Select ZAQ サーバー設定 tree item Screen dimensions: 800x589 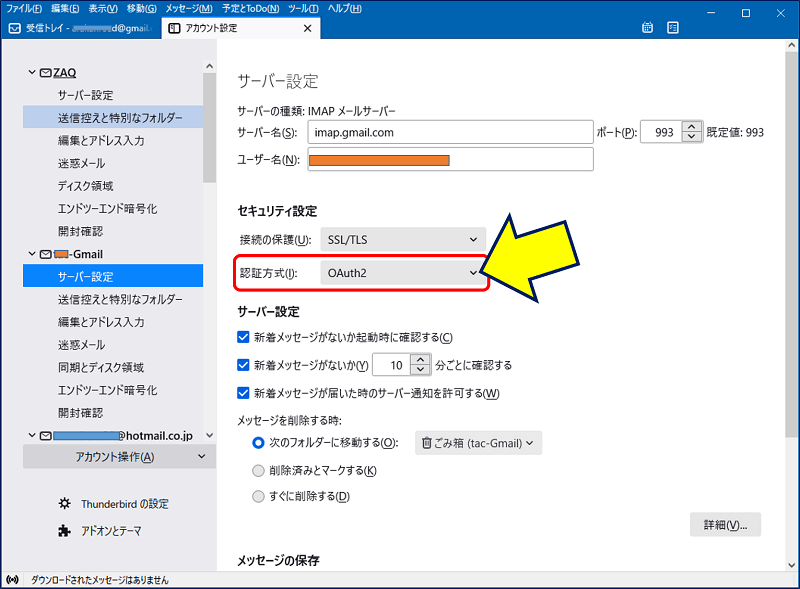[113, 95]
